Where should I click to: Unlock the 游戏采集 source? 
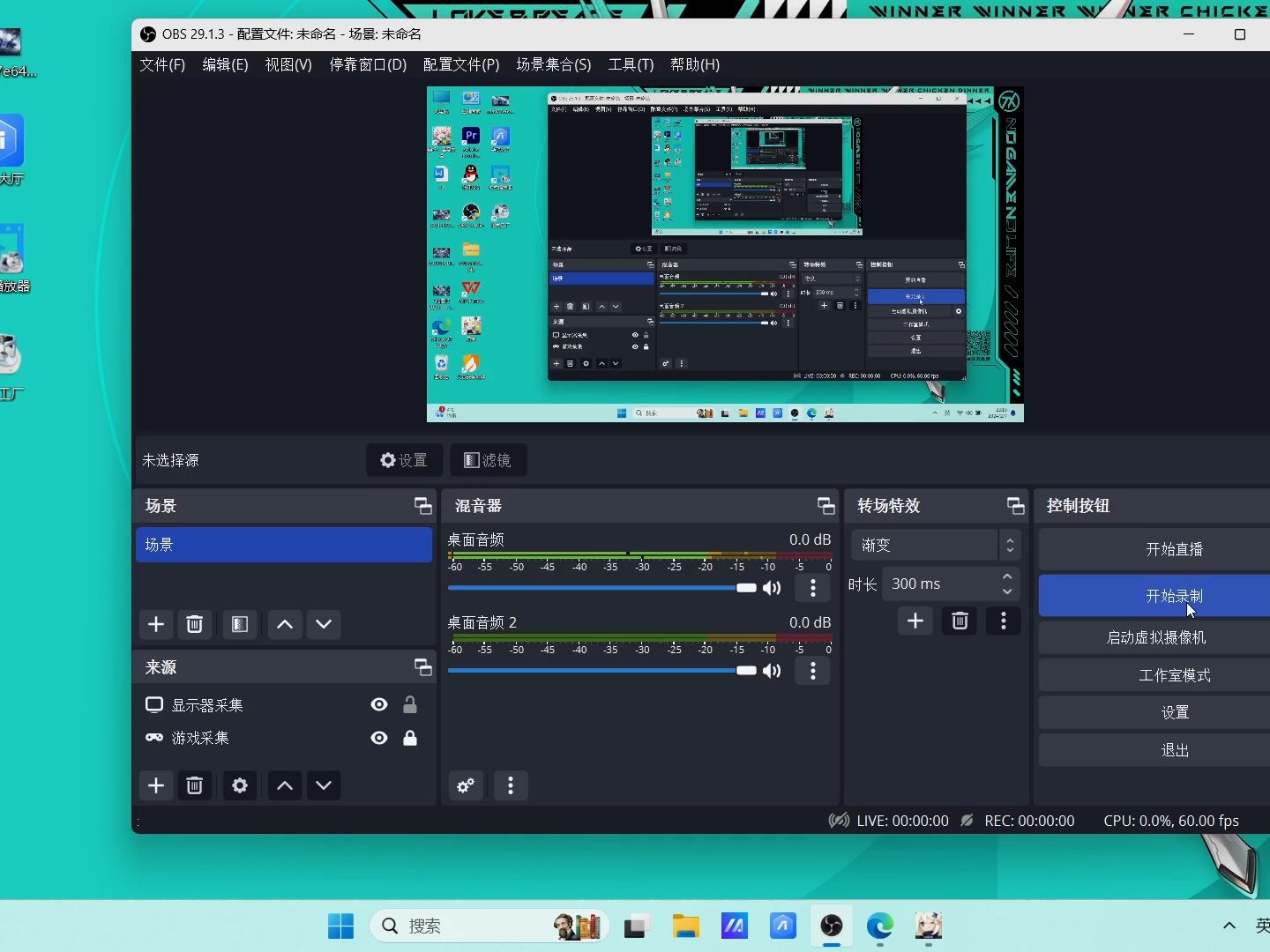(x=410, y=738)
